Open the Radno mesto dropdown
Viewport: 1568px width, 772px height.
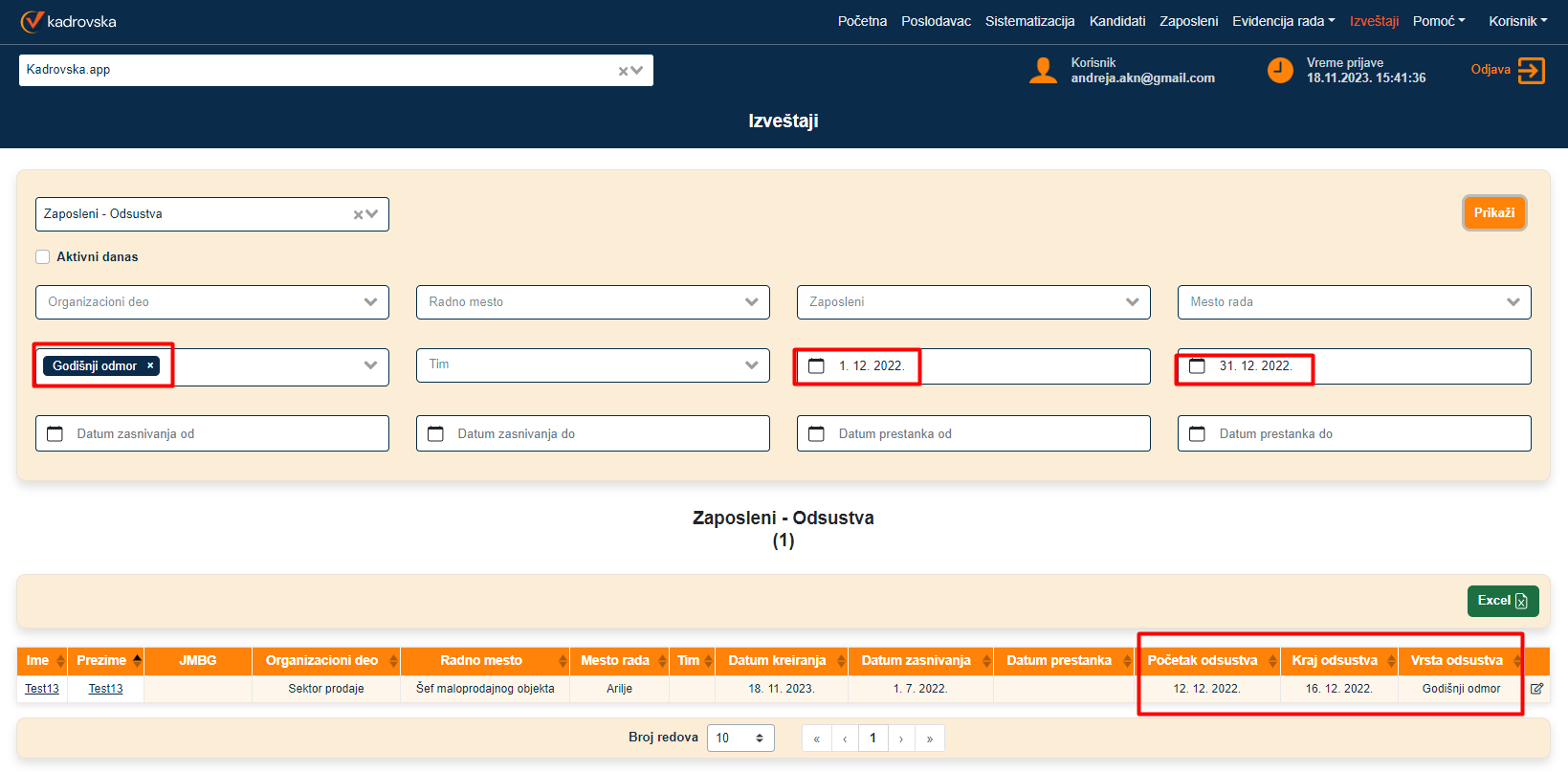[x=751, y=302]
